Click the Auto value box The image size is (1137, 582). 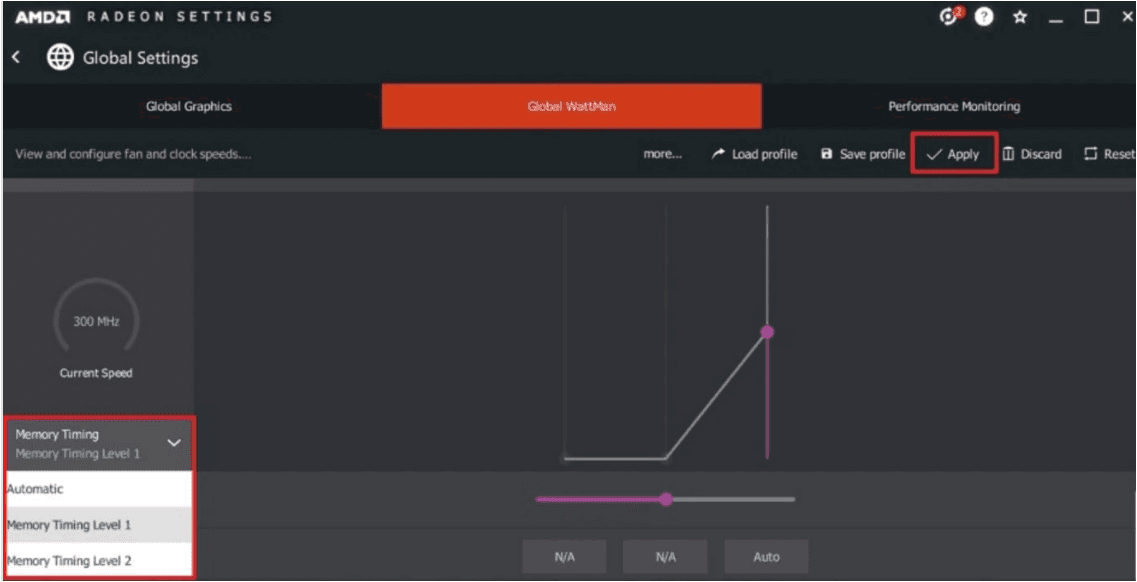tap(766, 557)
